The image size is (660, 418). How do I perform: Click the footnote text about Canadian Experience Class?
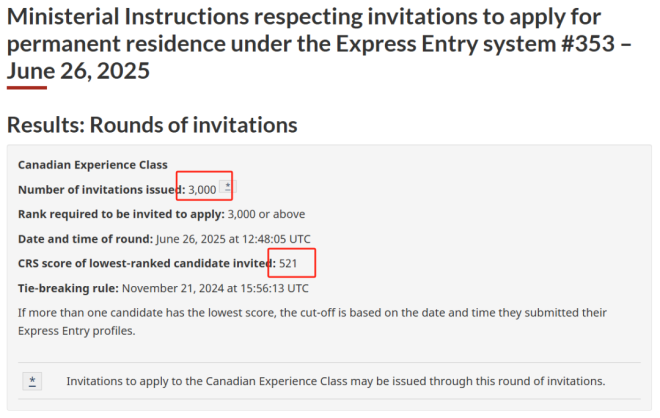coord(335,381)
